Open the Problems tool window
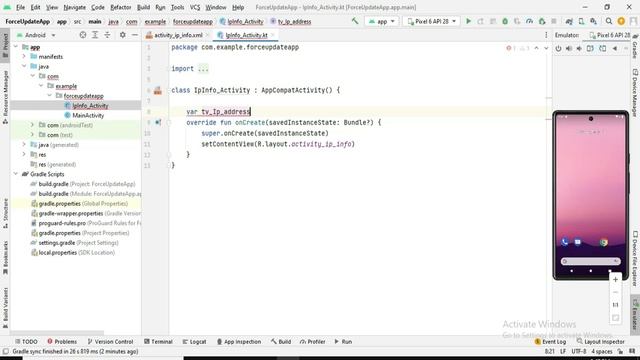This screenshot has width=640, height=360. pyautogui.click(x=62, y=342)
